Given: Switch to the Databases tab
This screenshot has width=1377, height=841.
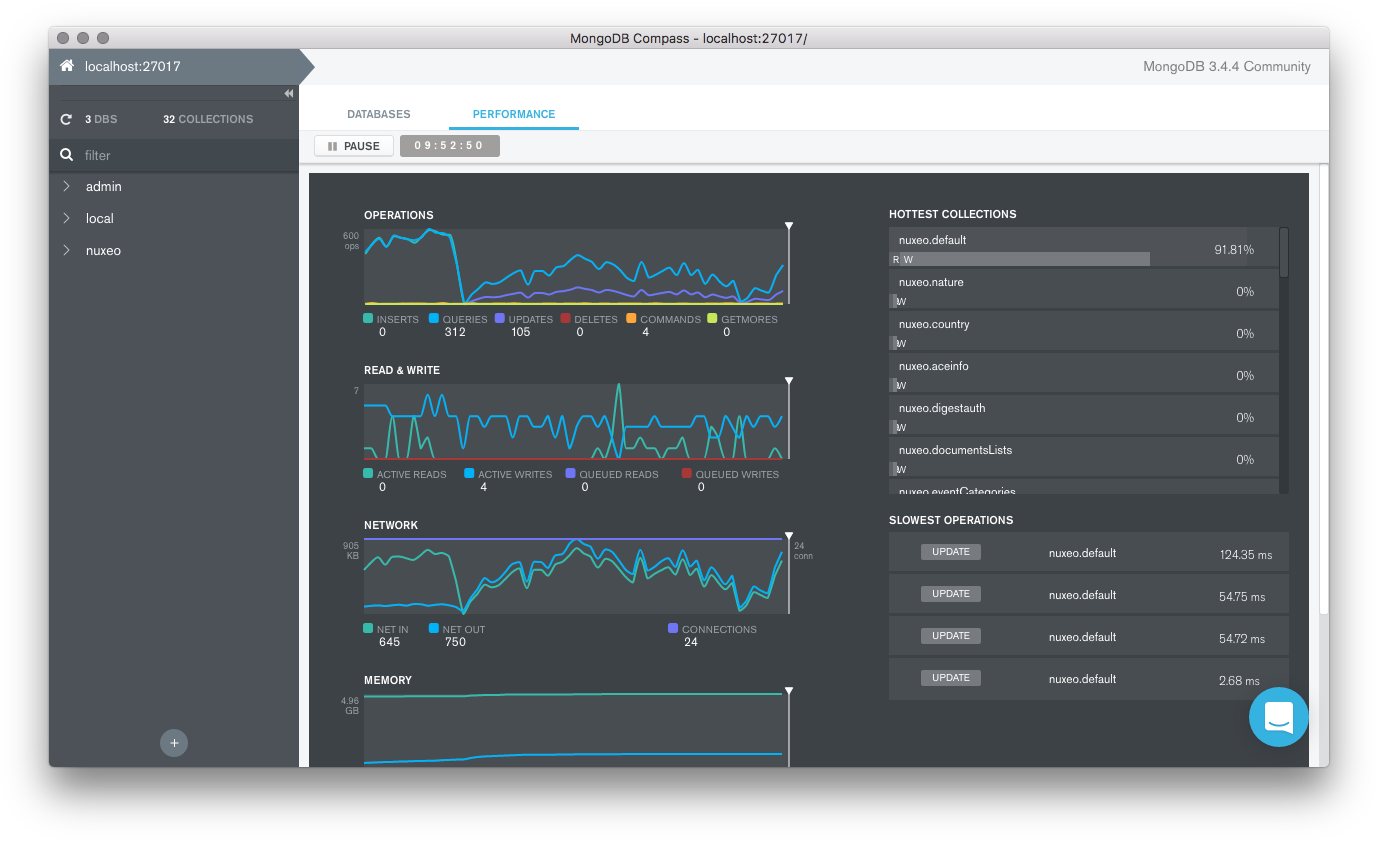Looking at the screenshot, I should click(379, 114).
